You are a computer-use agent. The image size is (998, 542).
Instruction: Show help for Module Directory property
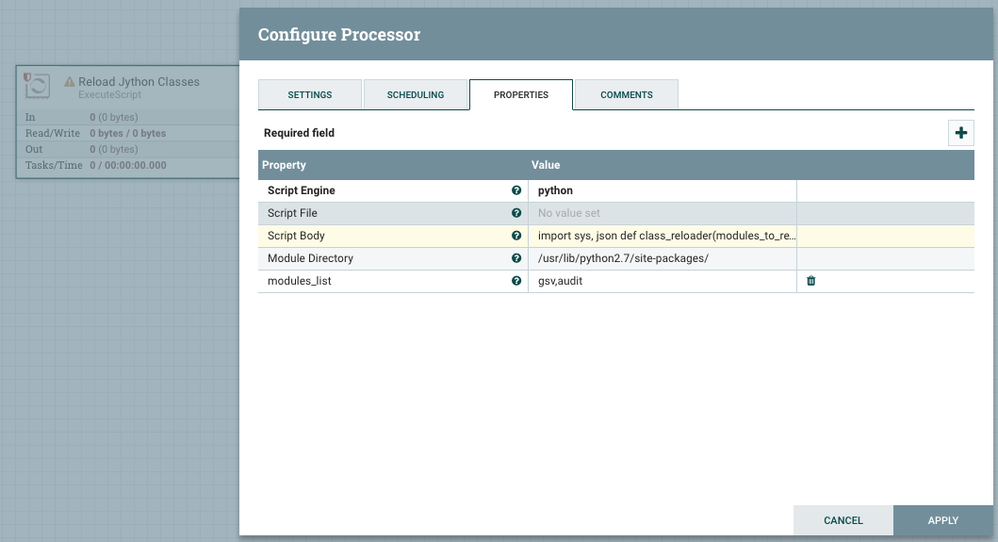pyautogui.click(x=516, y=258)
